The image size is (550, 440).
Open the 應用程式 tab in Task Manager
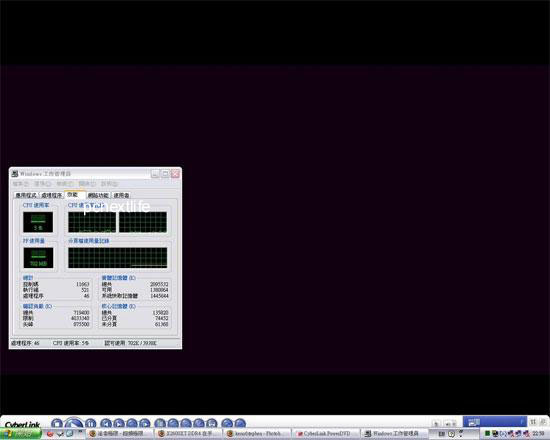click(26, 195)
